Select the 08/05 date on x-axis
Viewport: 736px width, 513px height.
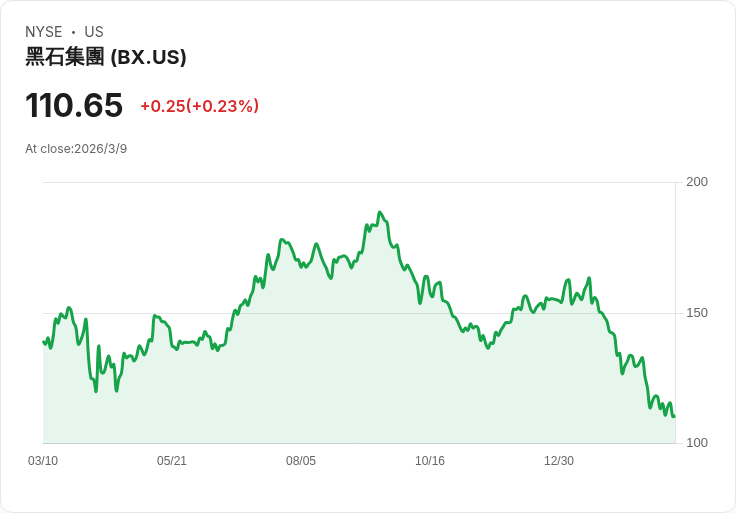click(x=301, y=461)
